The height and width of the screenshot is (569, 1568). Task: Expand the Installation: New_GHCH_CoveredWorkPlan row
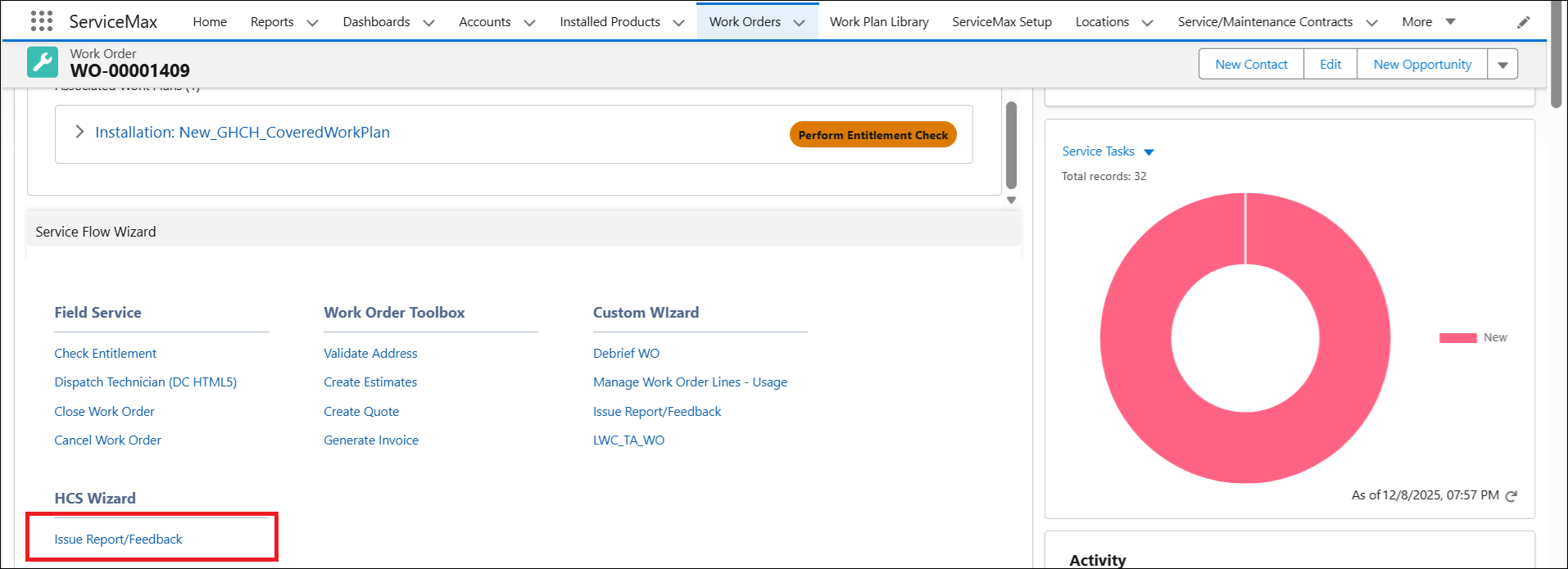click(79, 132)
